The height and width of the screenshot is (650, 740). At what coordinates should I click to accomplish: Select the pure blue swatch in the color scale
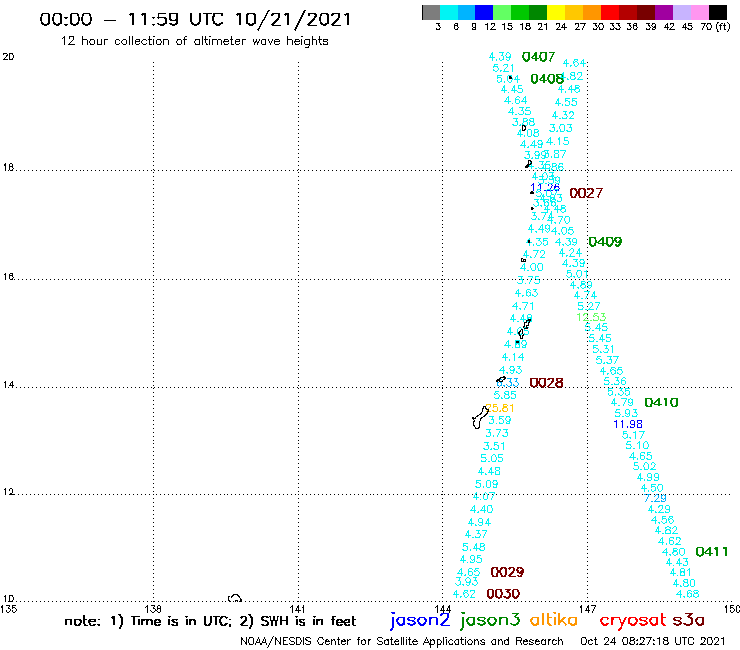484,12
